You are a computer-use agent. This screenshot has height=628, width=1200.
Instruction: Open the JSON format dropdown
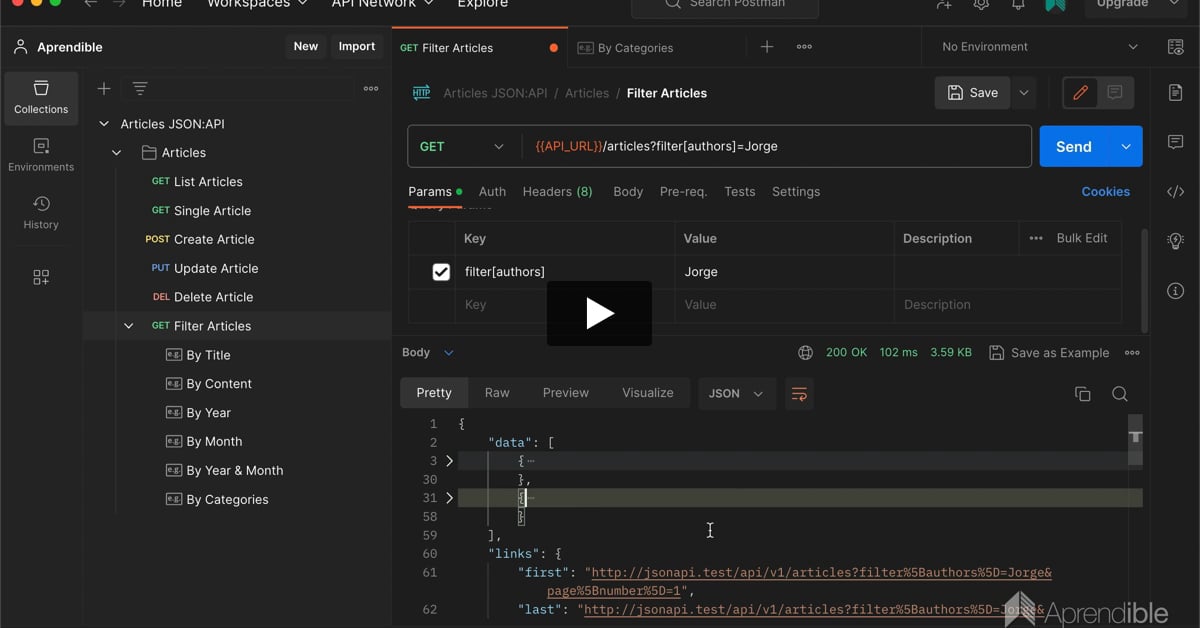pos(737,394)
